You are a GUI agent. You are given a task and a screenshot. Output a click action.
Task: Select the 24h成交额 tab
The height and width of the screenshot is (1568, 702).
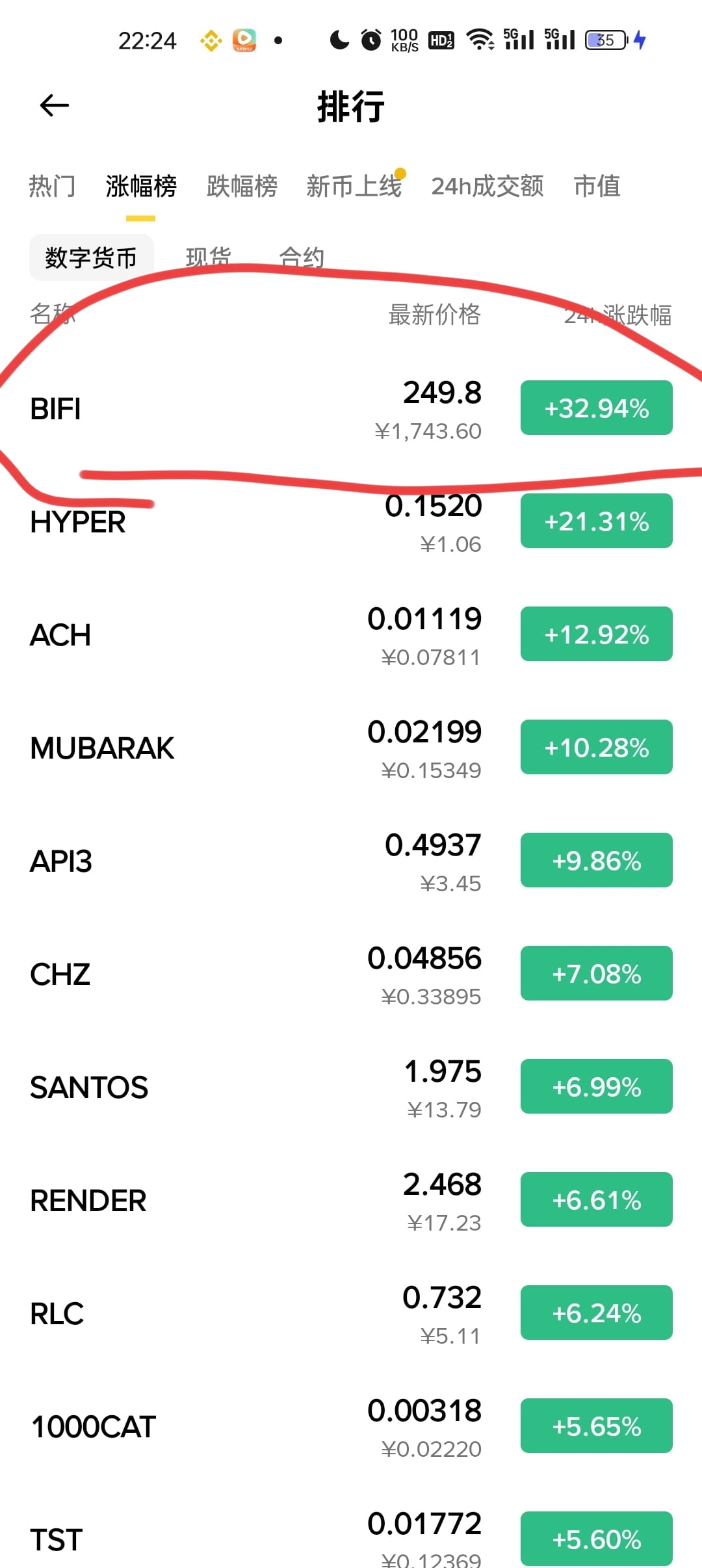[x=487, y=186]
